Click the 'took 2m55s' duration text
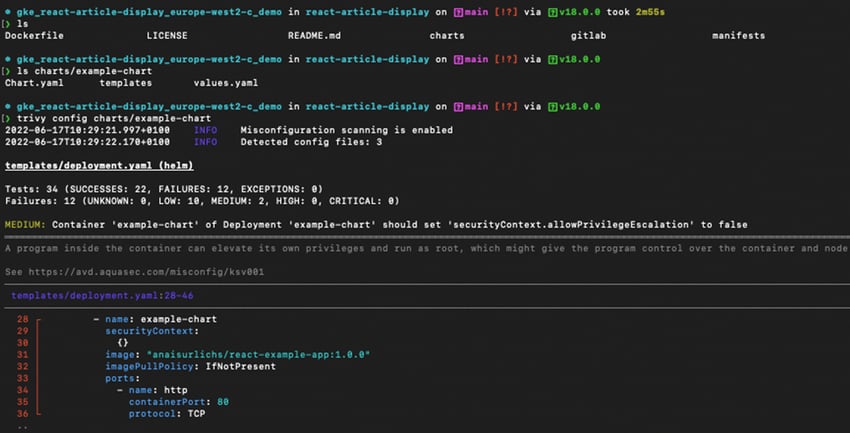The image size is (850, 433). (635, 12)
